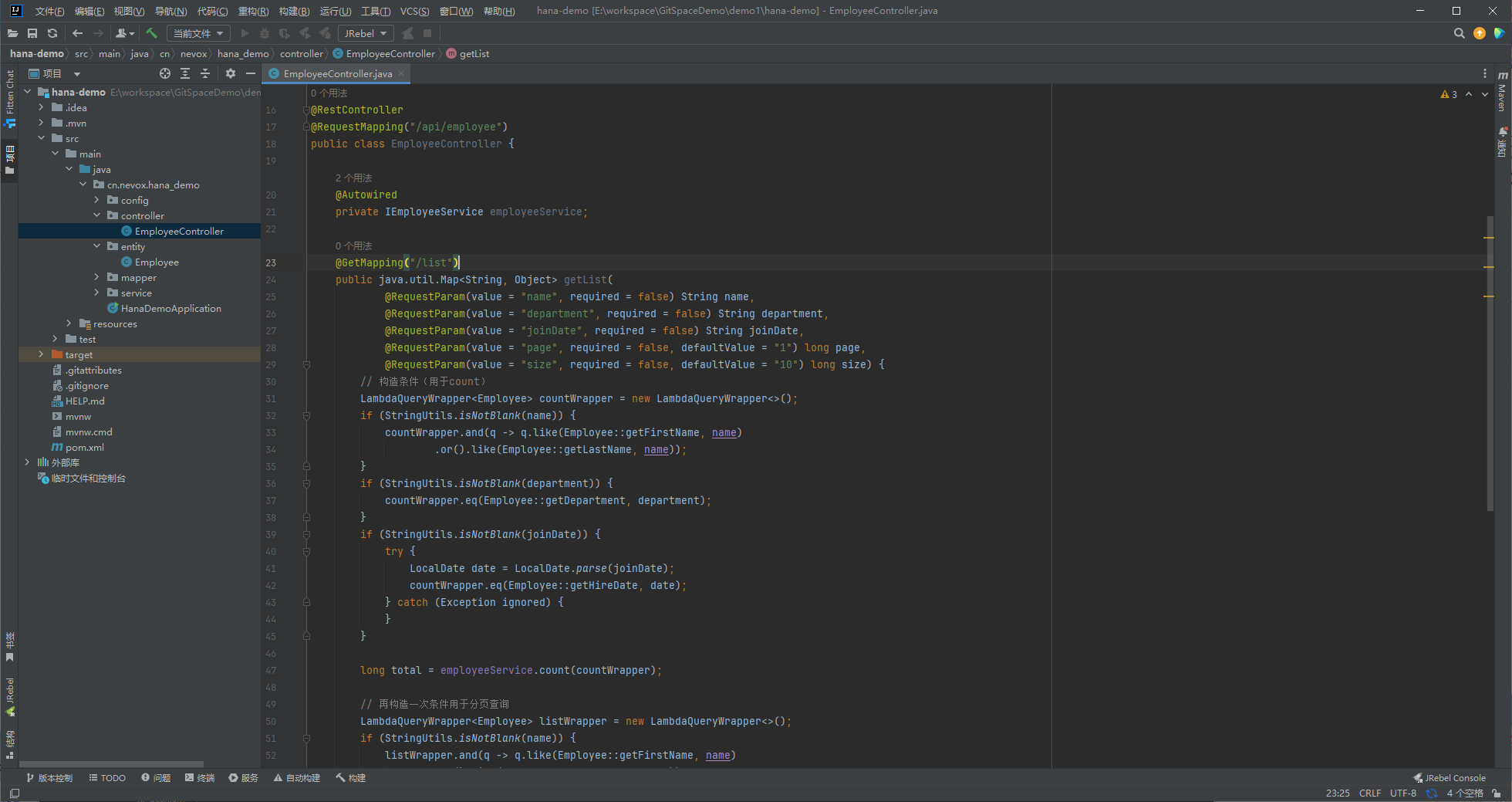The height and width of the screenshot is (802, 1512).
Task: Open Maven tool window
Action: pyautogui.click(x=1502, y=93)
